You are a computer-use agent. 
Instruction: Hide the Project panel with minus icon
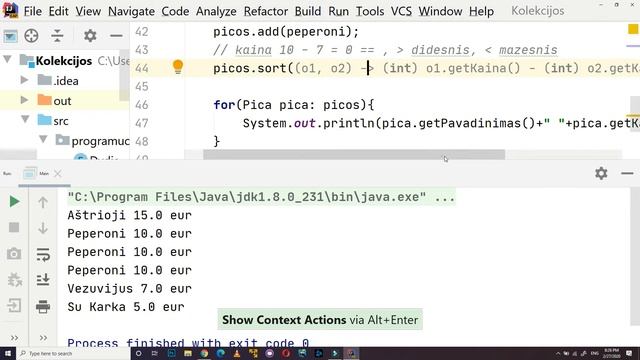tap(116, 36)
